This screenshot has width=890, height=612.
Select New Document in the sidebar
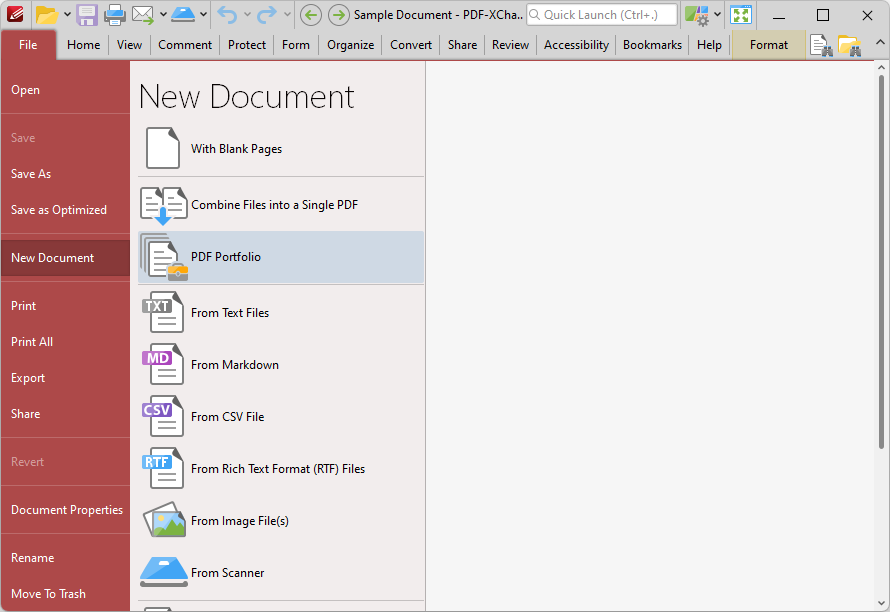point(65,258)
